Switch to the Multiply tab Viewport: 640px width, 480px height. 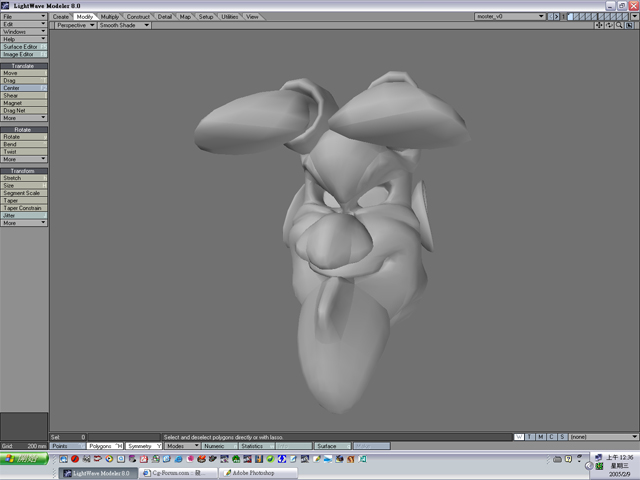point(110,17)
